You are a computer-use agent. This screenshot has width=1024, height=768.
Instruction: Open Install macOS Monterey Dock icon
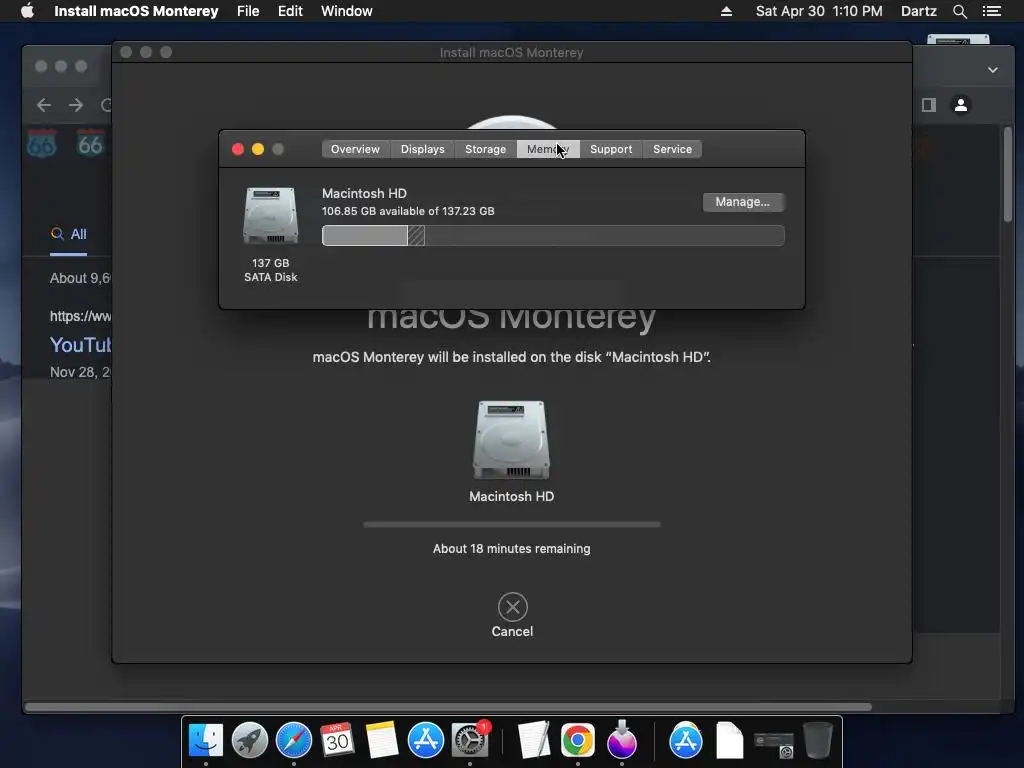tap(622, 740)
